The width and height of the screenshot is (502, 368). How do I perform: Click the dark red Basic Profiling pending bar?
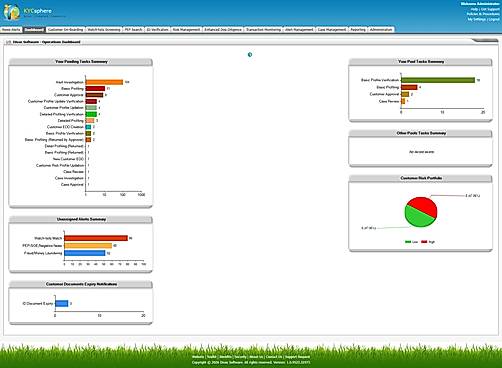point(95,89)
